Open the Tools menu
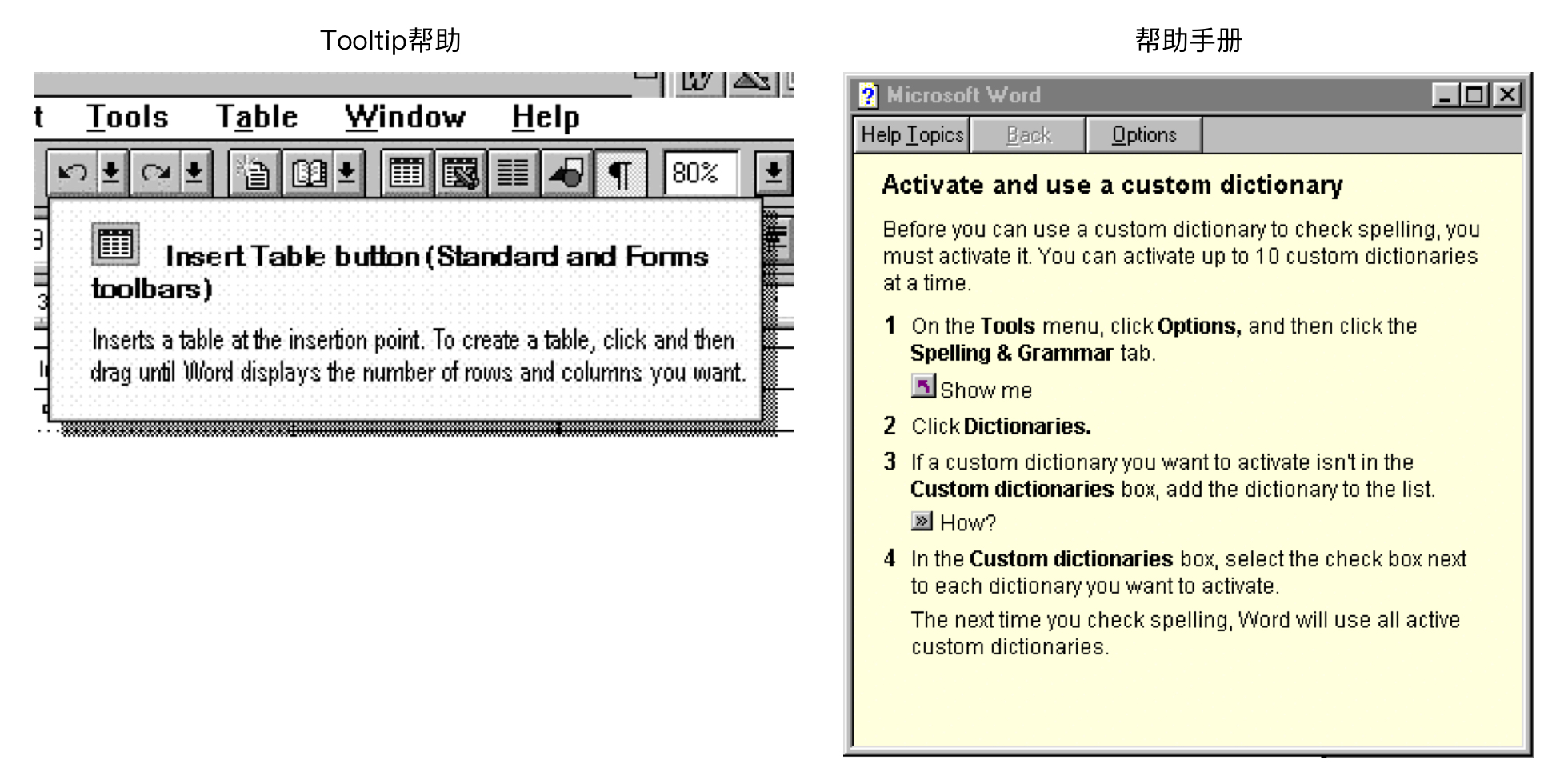This screenshot has width=1560, height=784. [127, 118]
